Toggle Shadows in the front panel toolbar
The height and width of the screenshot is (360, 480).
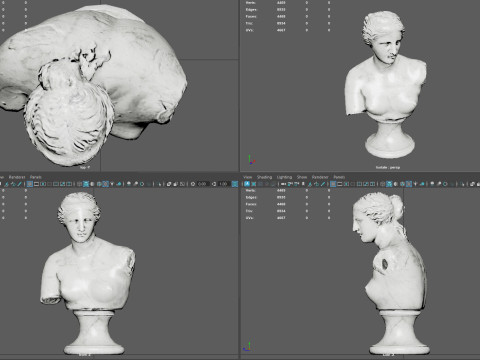(119, 184)
